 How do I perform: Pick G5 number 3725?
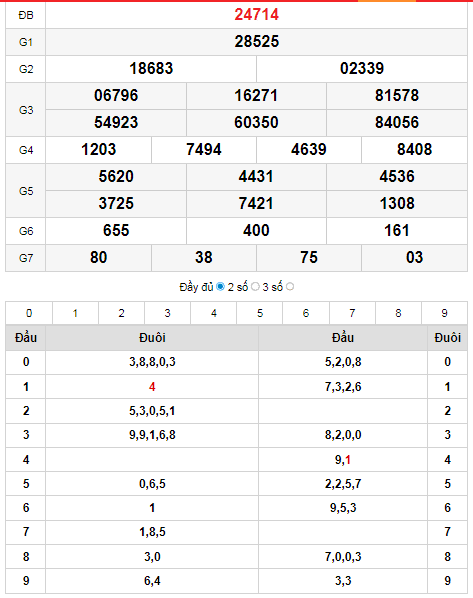[116, 204]
